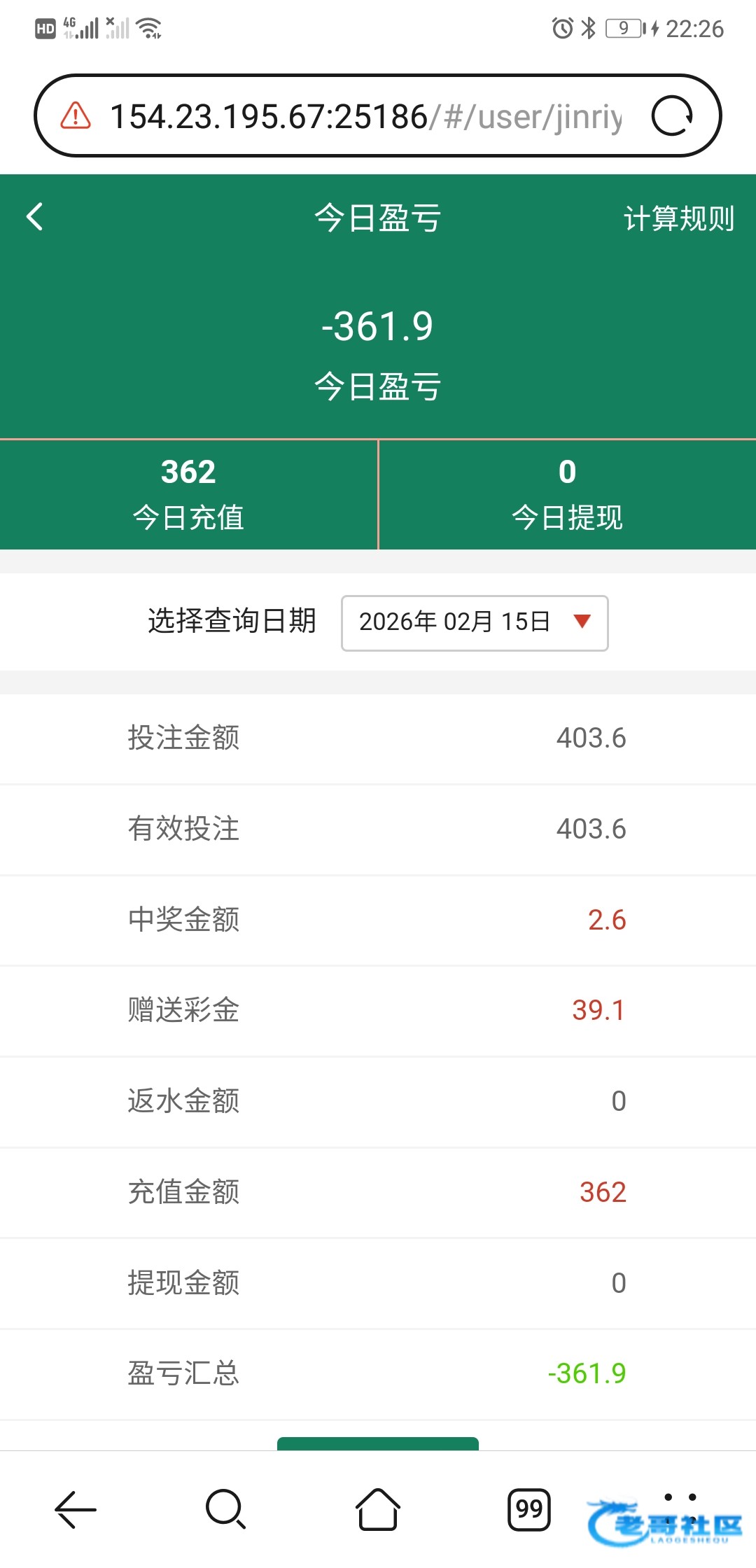Go to browser home page
Image resolution: width=756 pixels, height=1568 pixels.
click(378, 1509)
